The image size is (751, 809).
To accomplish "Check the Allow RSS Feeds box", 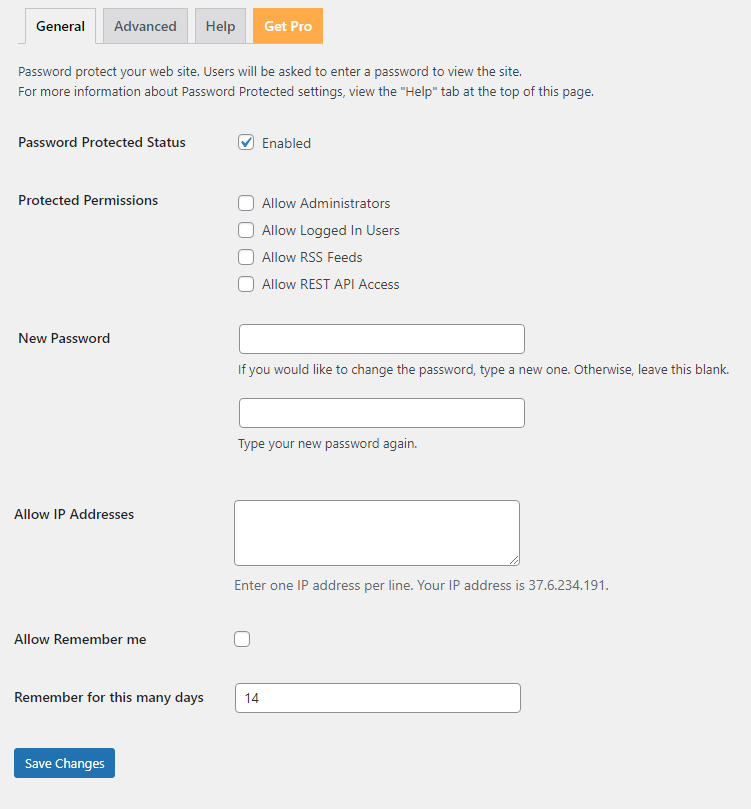I will coord(246,257).
